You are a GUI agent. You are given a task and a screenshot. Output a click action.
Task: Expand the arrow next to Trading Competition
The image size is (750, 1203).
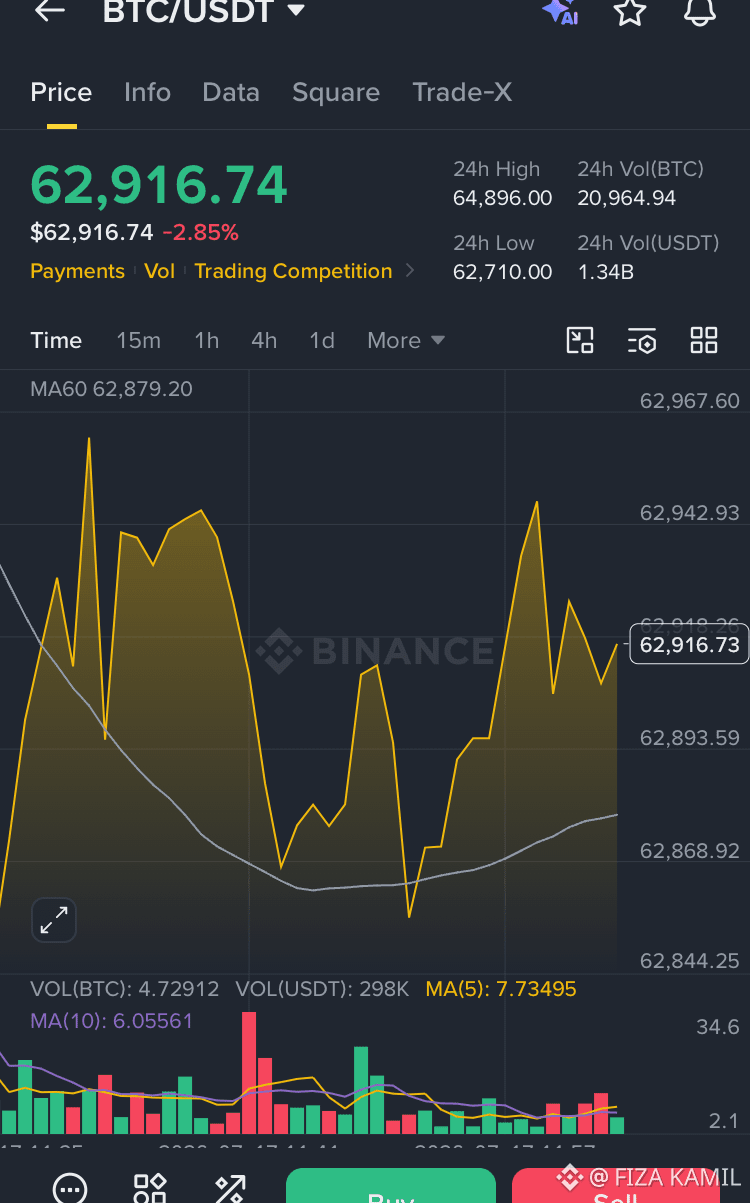409,271
